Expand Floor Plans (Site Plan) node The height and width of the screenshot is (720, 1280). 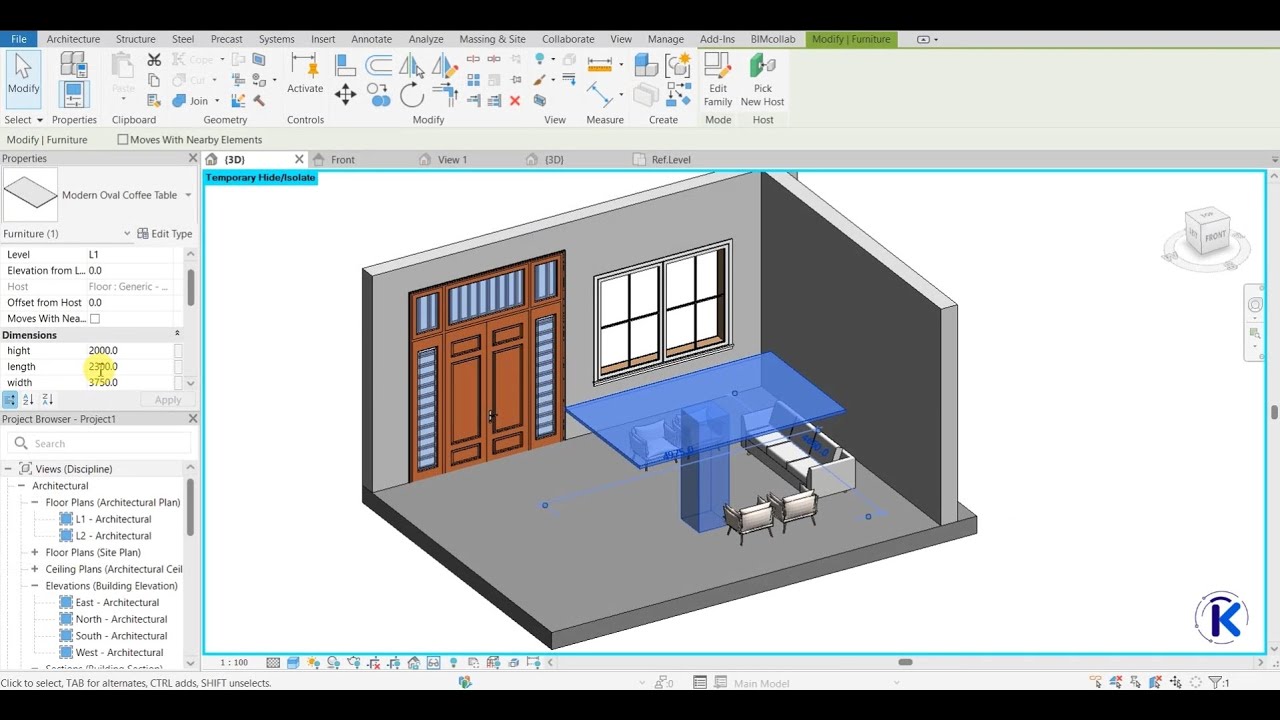coord(35,553)
